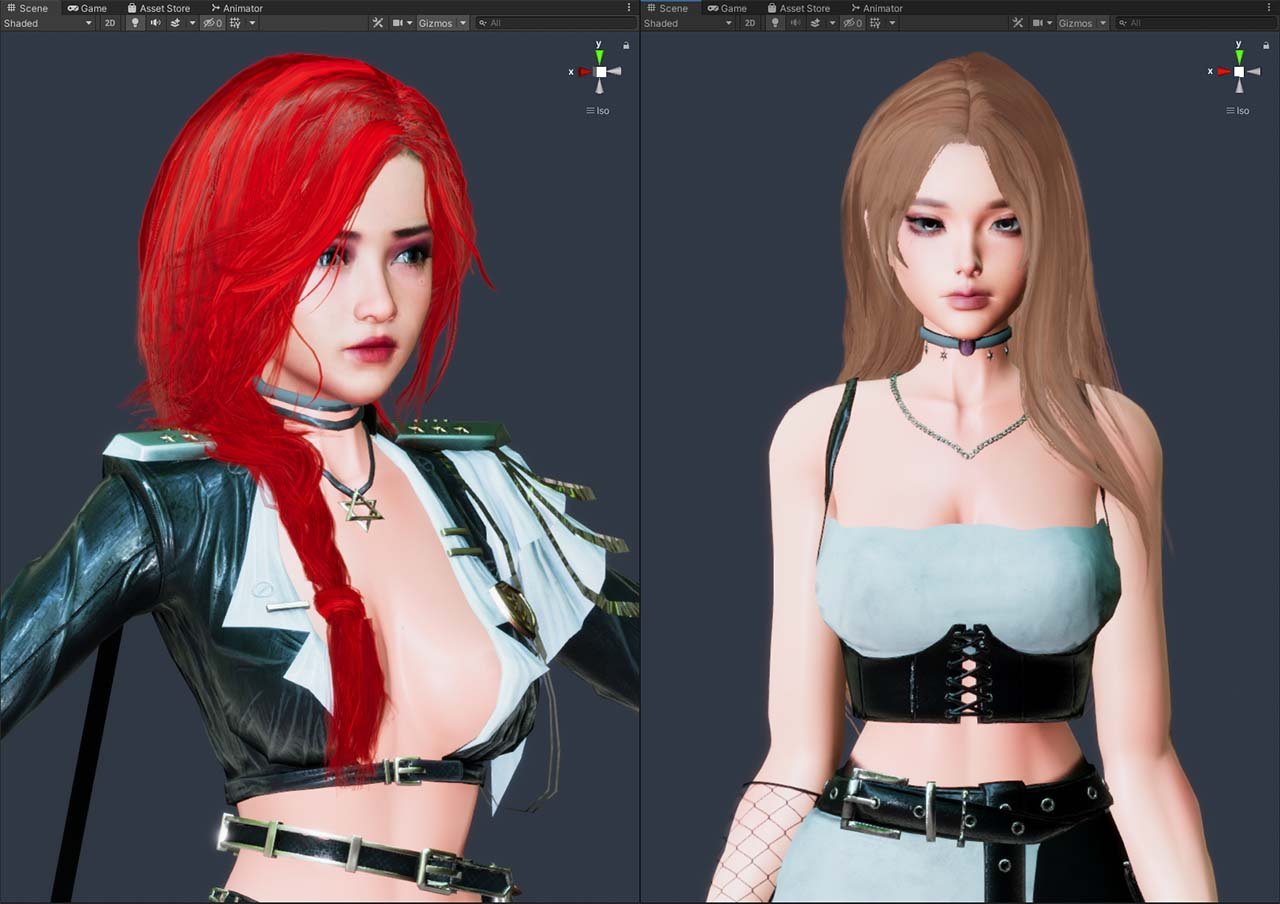Click the scene camera icon in right view
1280x904 pixels.
coord(1038,23)
